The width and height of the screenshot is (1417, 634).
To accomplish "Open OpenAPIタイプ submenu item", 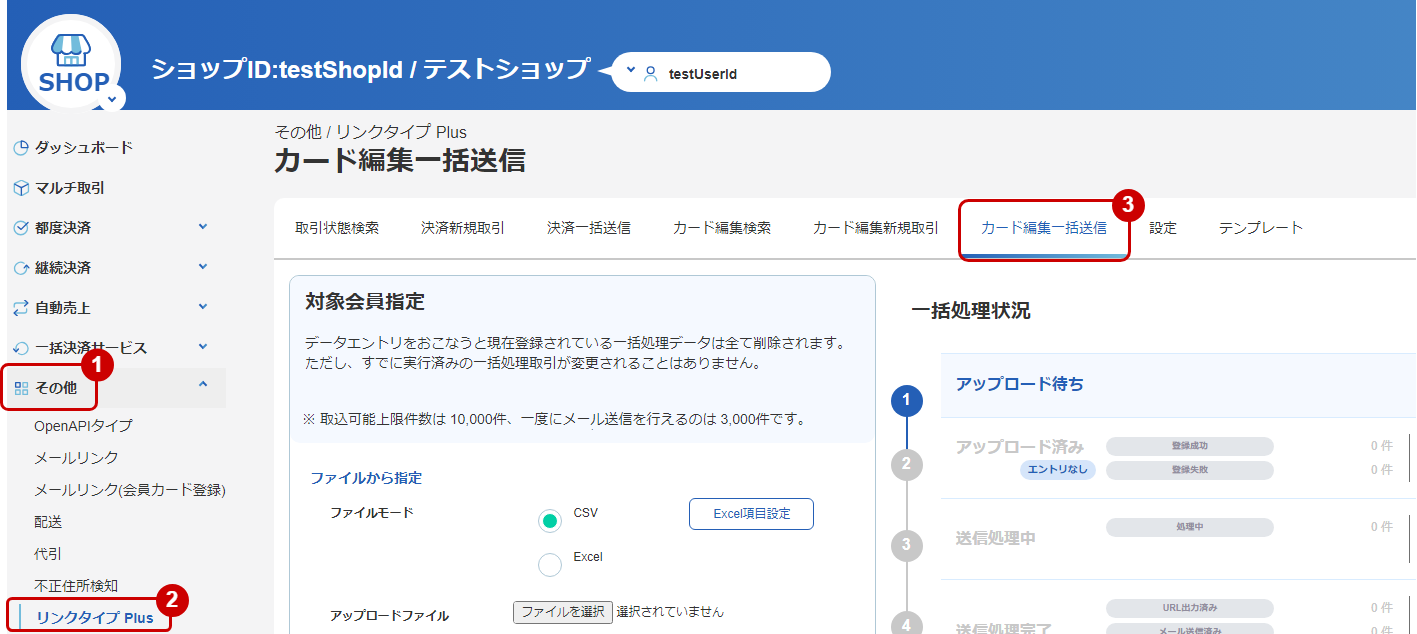I will click(x=83, y=426).
